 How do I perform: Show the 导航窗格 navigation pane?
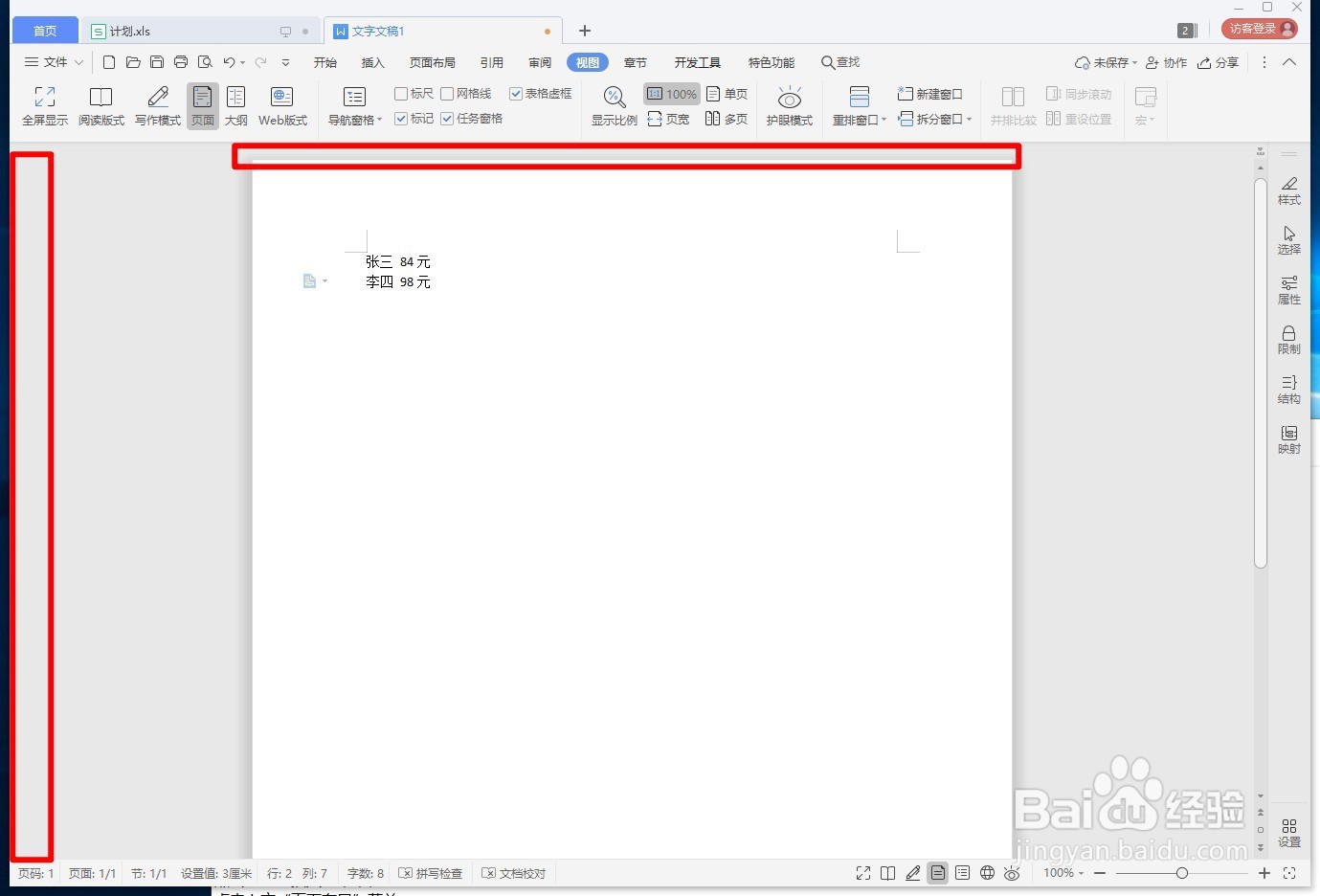(352, 105)
